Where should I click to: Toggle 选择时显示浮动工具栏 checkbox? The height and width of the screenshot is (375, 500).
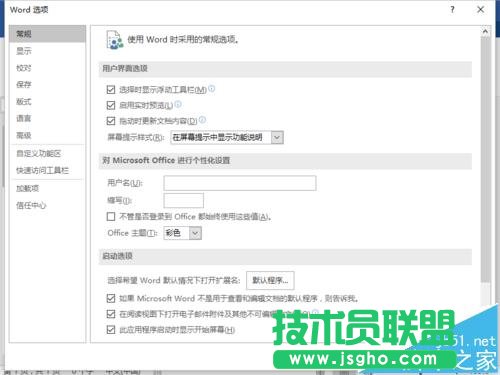coord(111,90)
